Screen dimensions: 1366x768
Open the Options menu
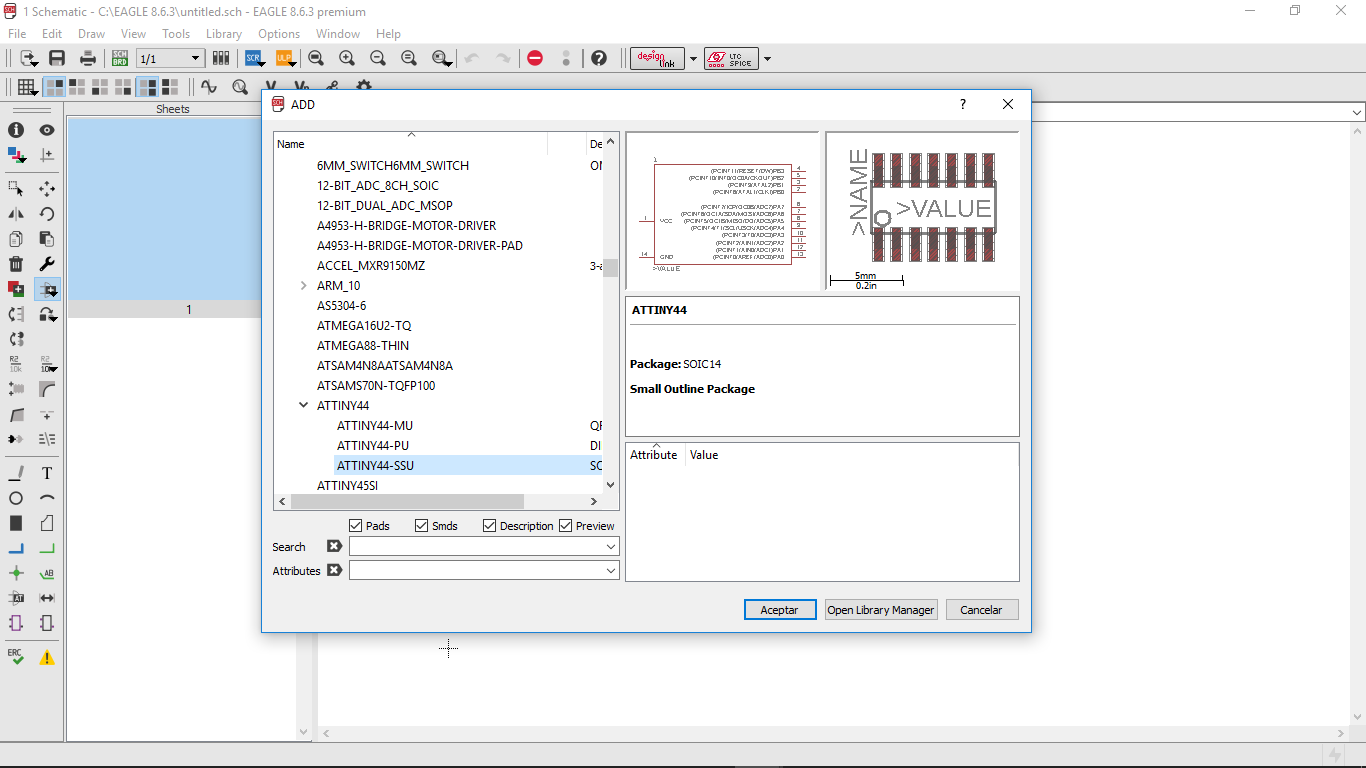point(279,34)
